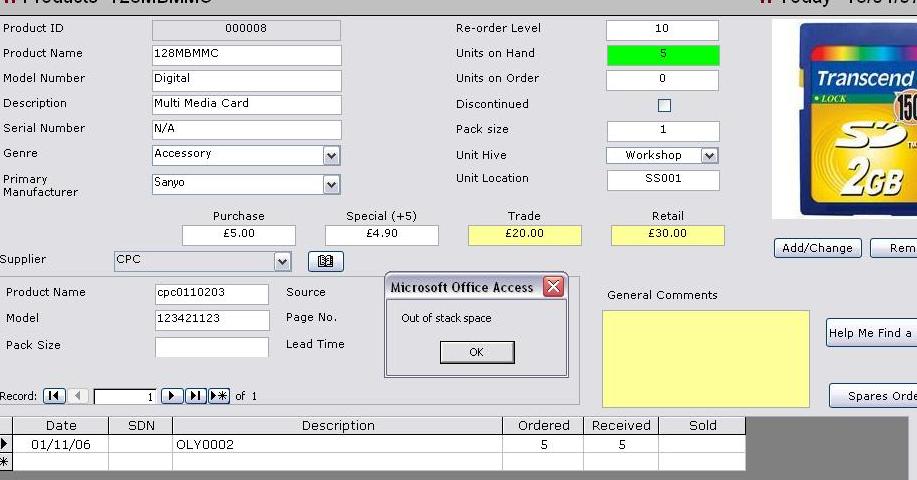Click the manufacturer combo box showing Sanyo

(246, 185)
